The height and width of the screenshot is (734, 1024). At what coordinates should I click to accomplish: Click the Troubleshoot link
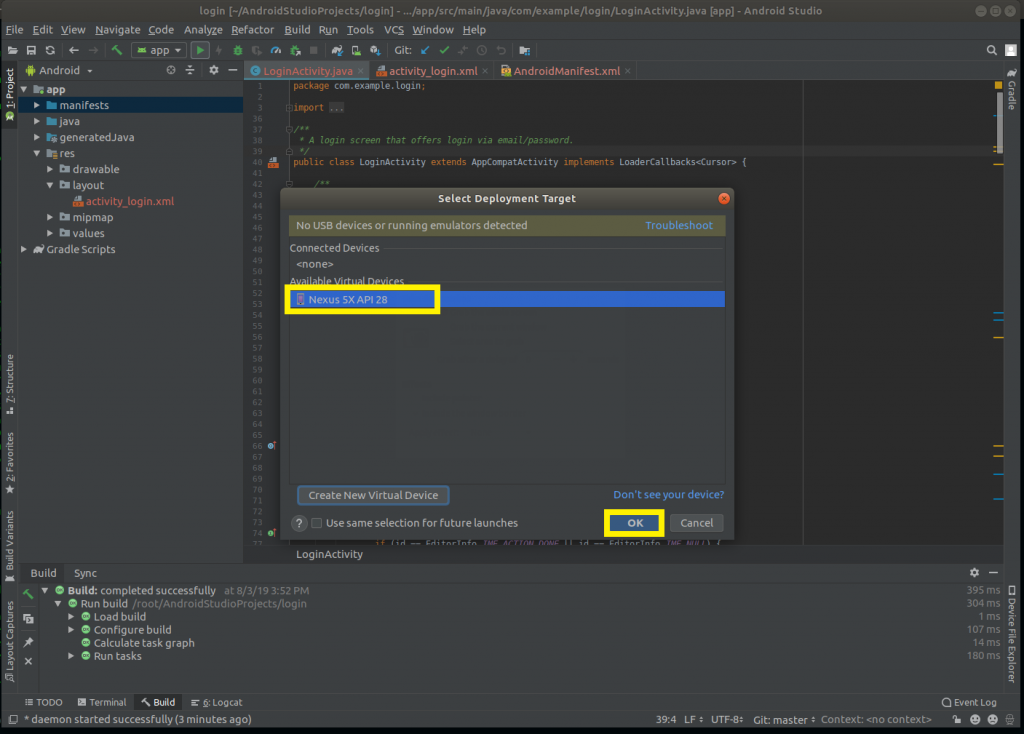coord(679,225)
